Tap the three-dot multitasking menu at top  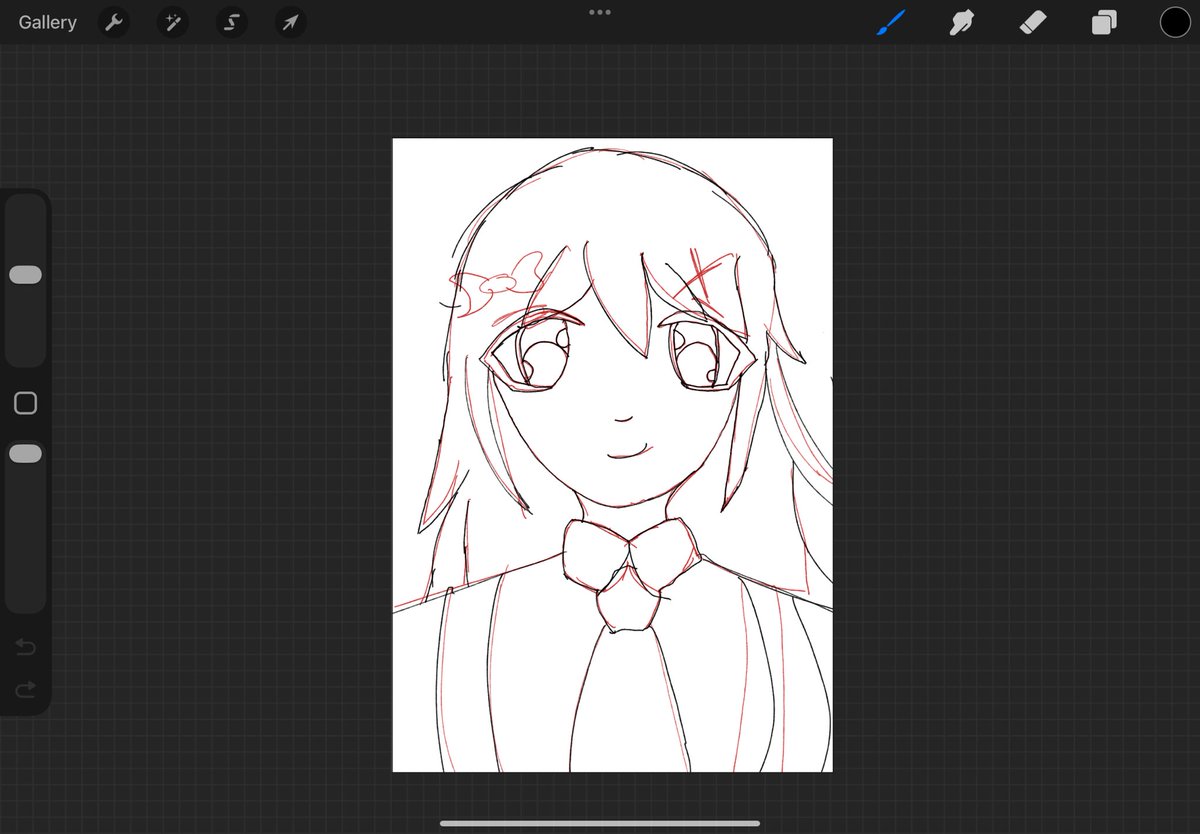(600, 12)
